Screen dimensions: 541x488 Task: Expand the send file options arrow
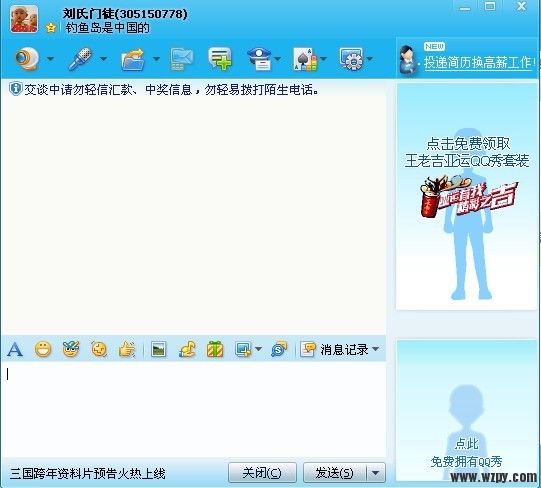(x=156, y=59)
